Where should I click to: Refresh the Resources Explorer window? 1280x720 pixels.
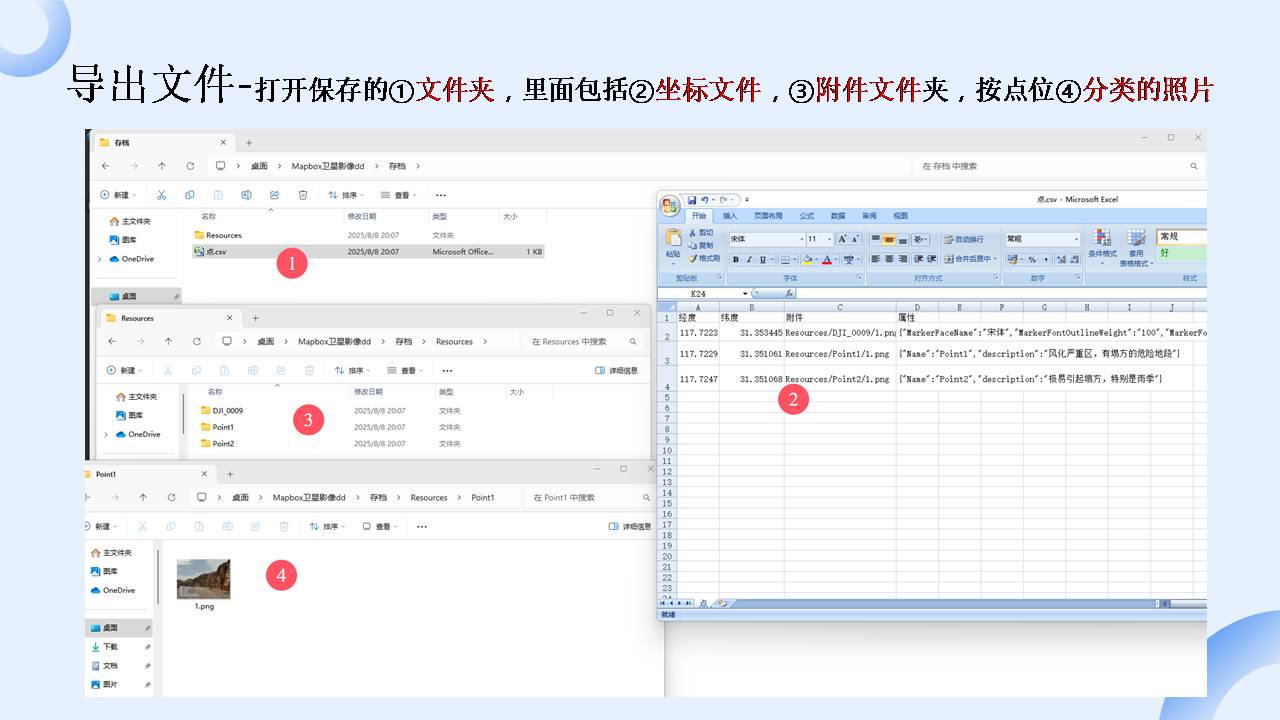pos(196,341)
